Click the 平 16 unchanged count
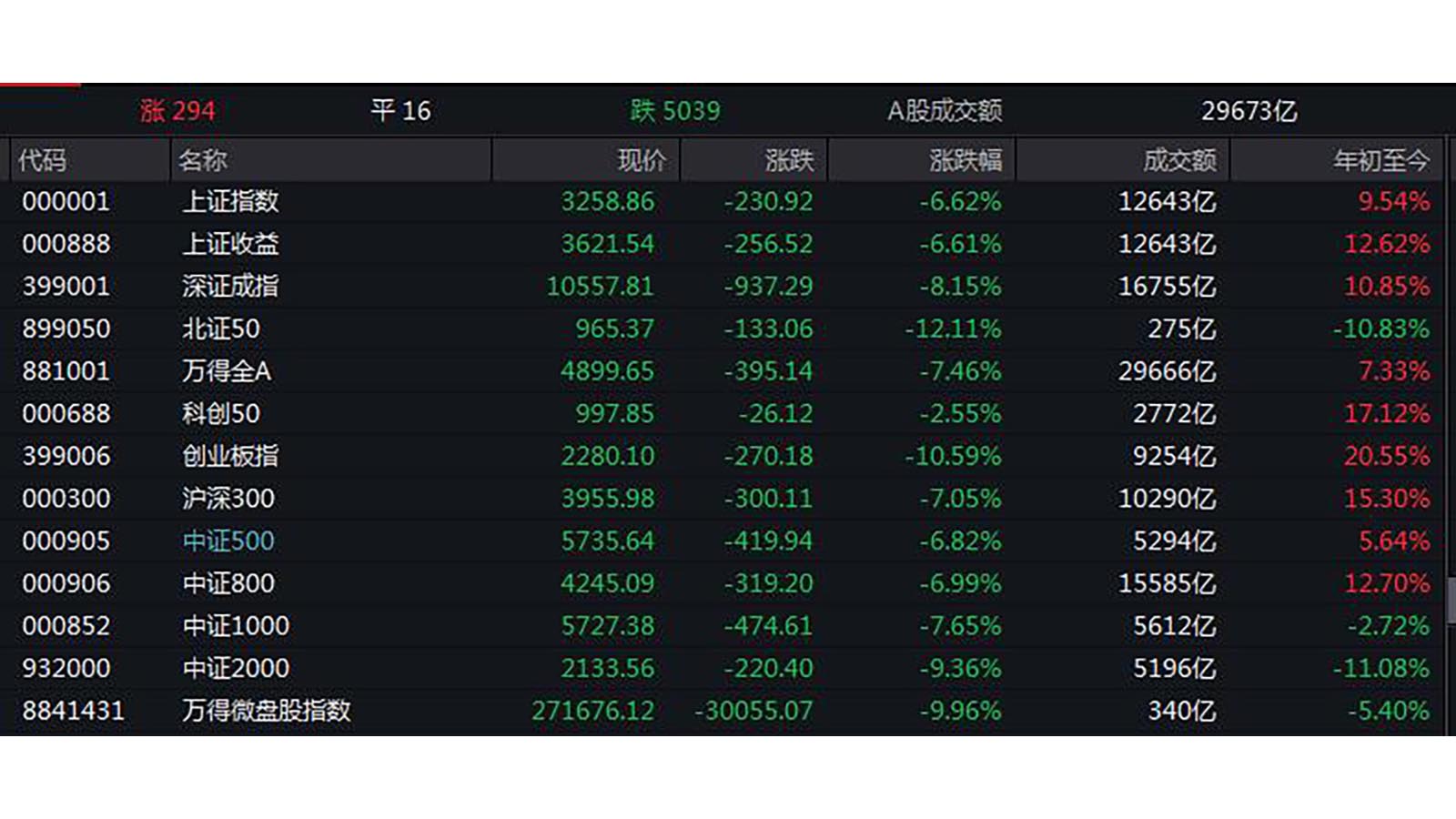Image resolution: width=1456 pixels, height=819 pixels. click(x=400, y=111)
